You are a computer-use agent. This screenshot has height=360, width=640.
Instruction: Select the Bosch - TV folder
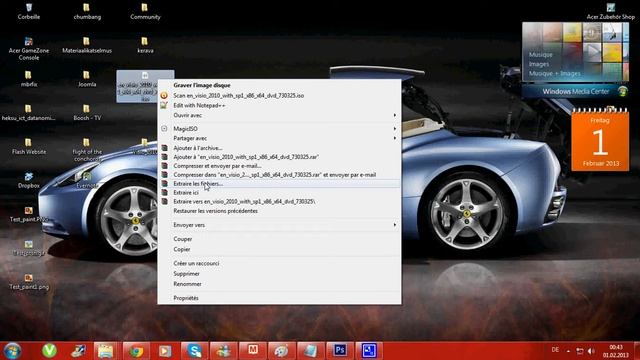tap(87, 113)
